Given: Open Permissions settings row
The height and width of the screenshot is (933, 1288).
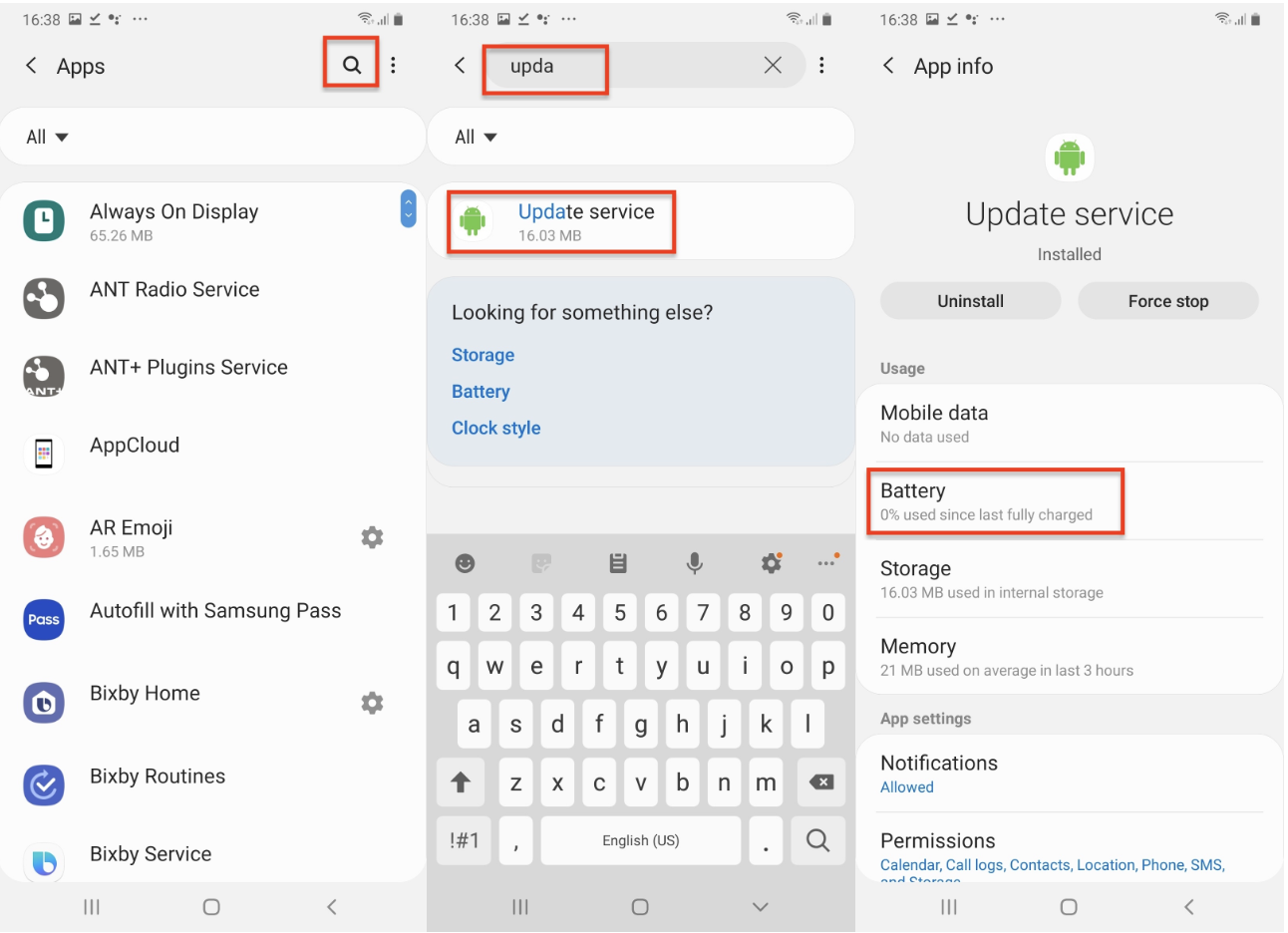Looking at the screenshot, I should click(1070, 849).
